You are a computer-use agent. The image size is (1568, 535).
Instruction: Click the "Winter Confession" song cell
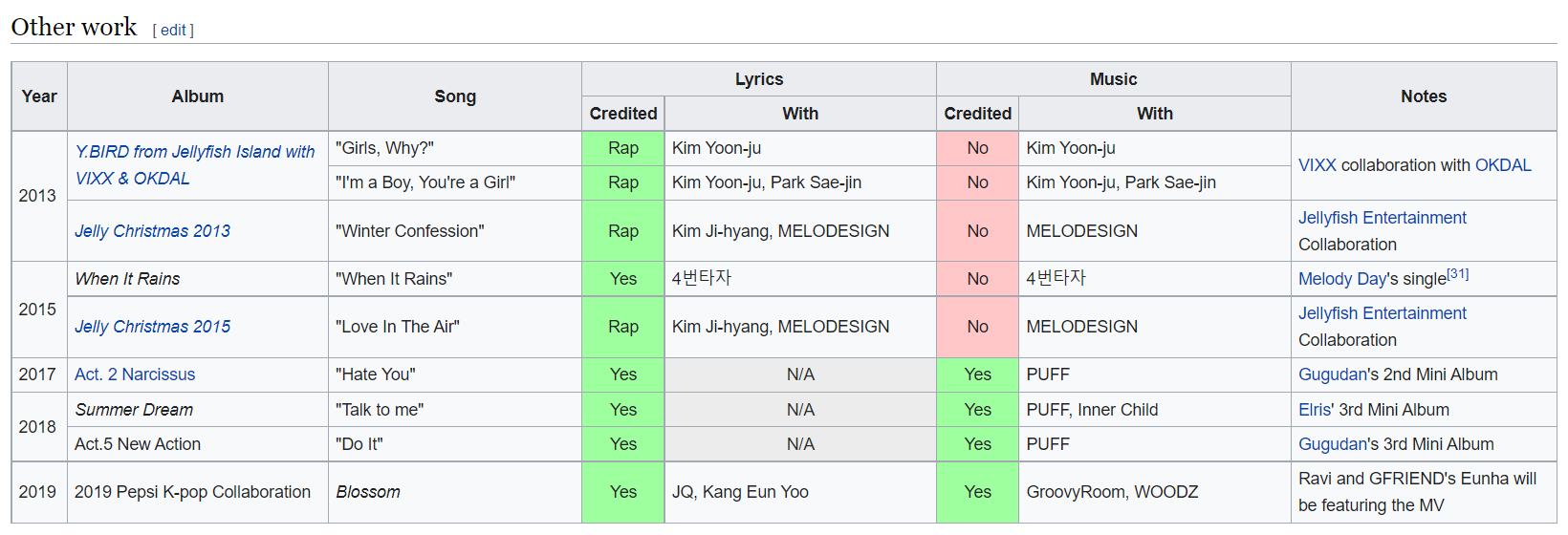[455, 231]
